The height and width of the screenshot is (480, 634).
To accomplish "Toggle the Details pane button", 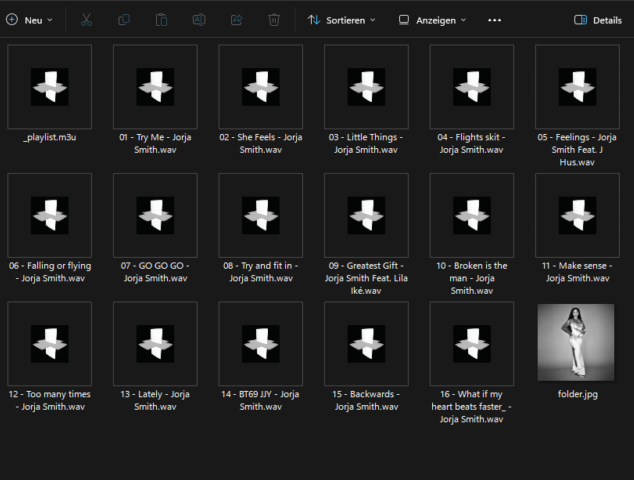I will click(x=597, y=20).
